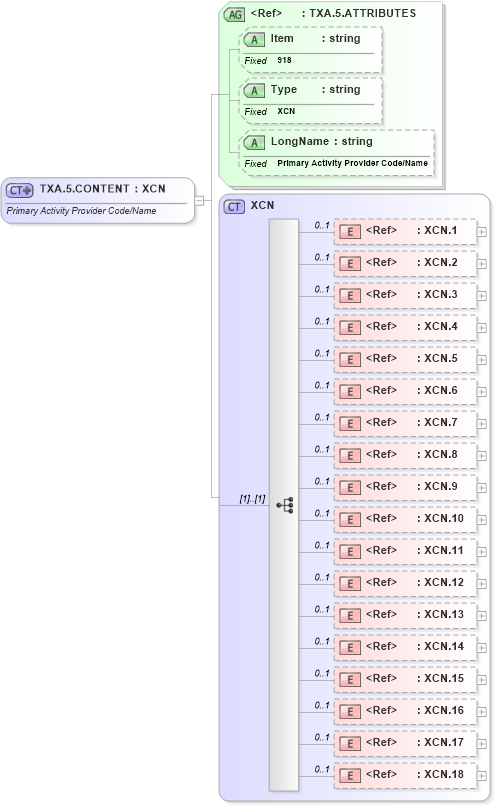Viewport: 494px width, 805px height.
Task: Select the LongName : string attribute label
Action: click(321, 141)
